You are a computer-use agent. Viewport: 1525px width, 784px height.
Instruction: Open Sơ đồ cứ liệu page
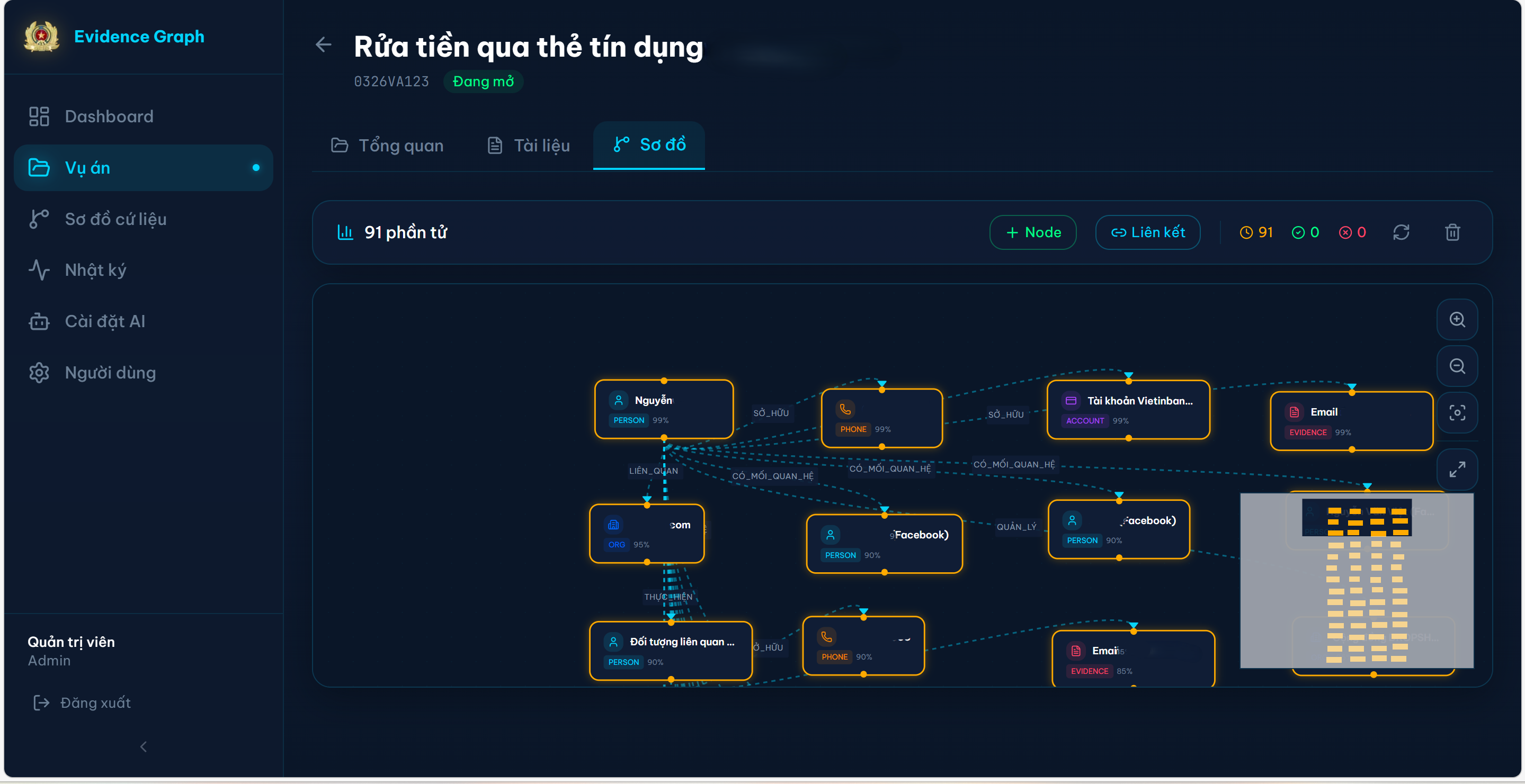coord(142,219)
